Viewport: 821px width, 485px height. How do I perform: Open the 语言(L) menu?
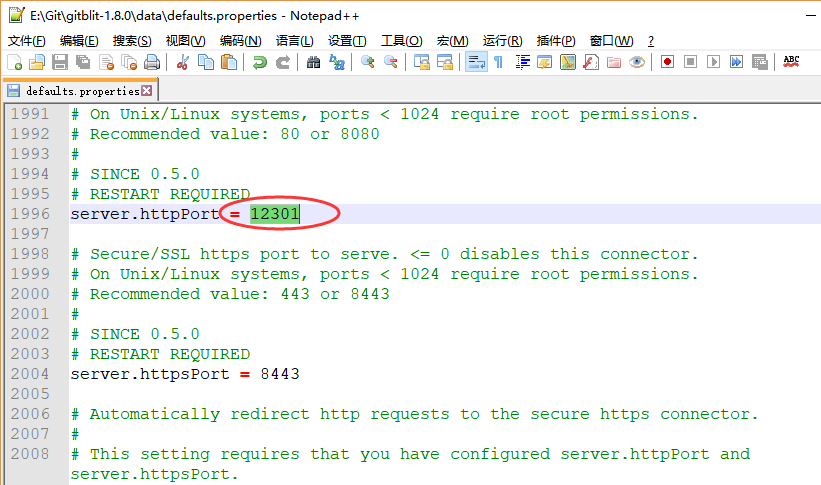295,41
